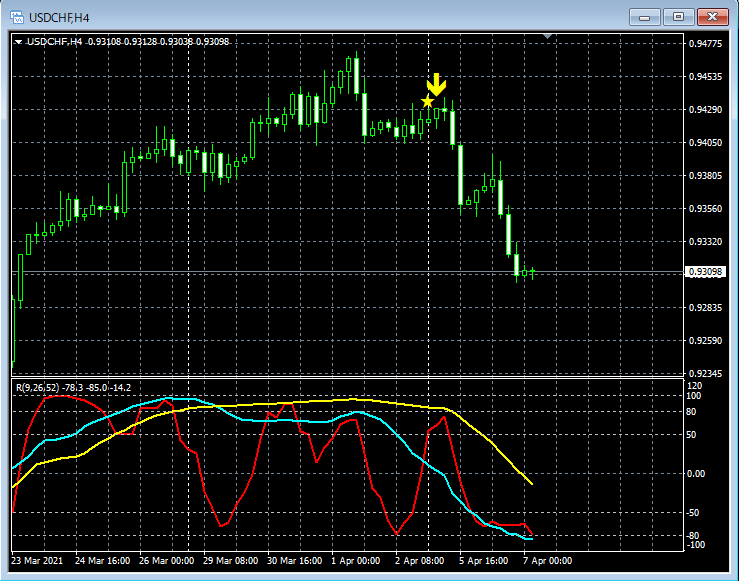
Task: Click the 30 Mar 16:00 time label
Action: coord(295,561)
